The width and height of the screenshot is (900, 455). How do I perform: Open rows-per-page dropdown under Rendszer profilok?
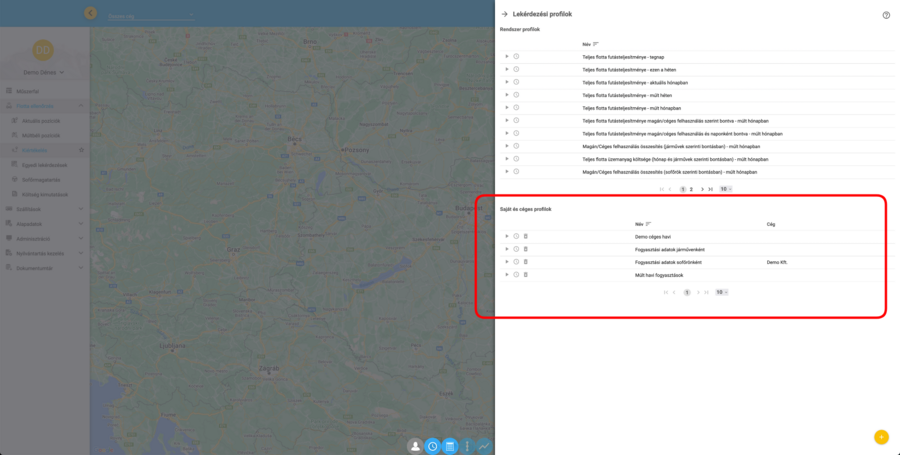(x=725, y=189)
